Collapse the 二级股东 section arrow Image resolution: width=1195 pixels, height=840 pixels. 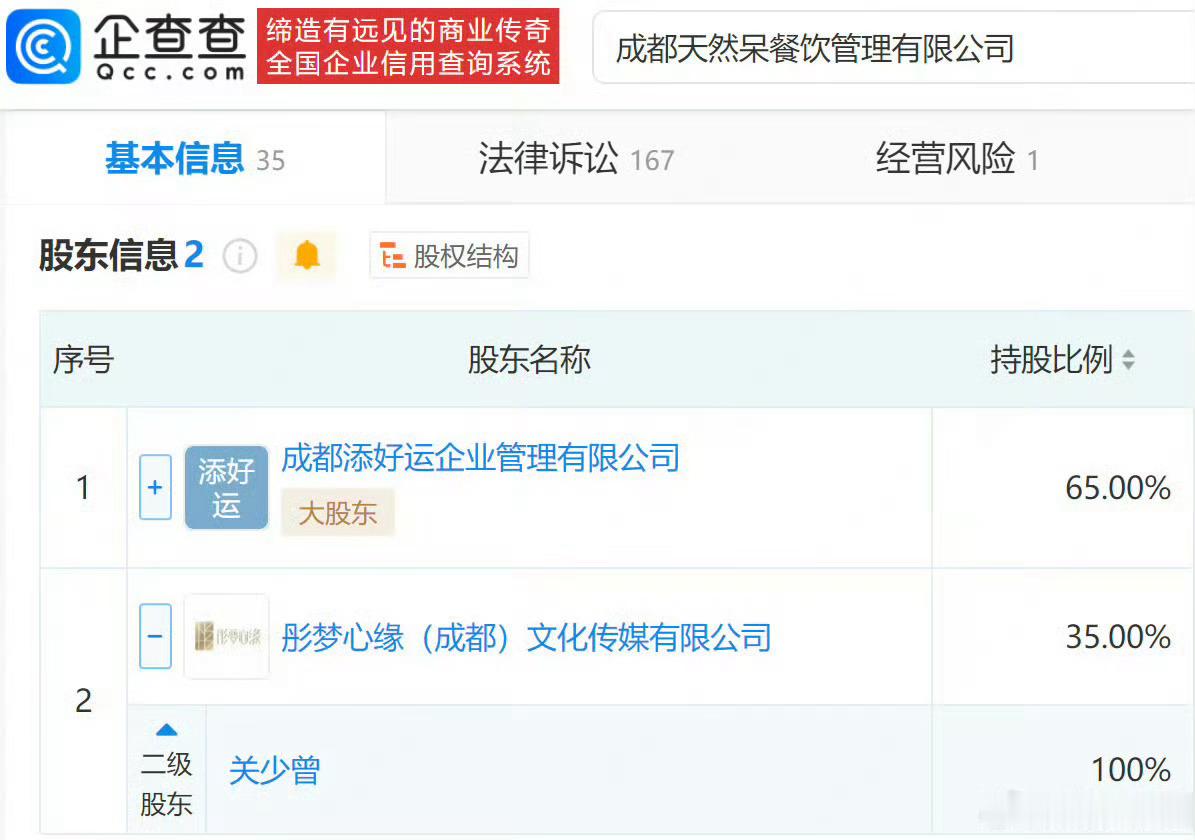[x=166, y=730]
